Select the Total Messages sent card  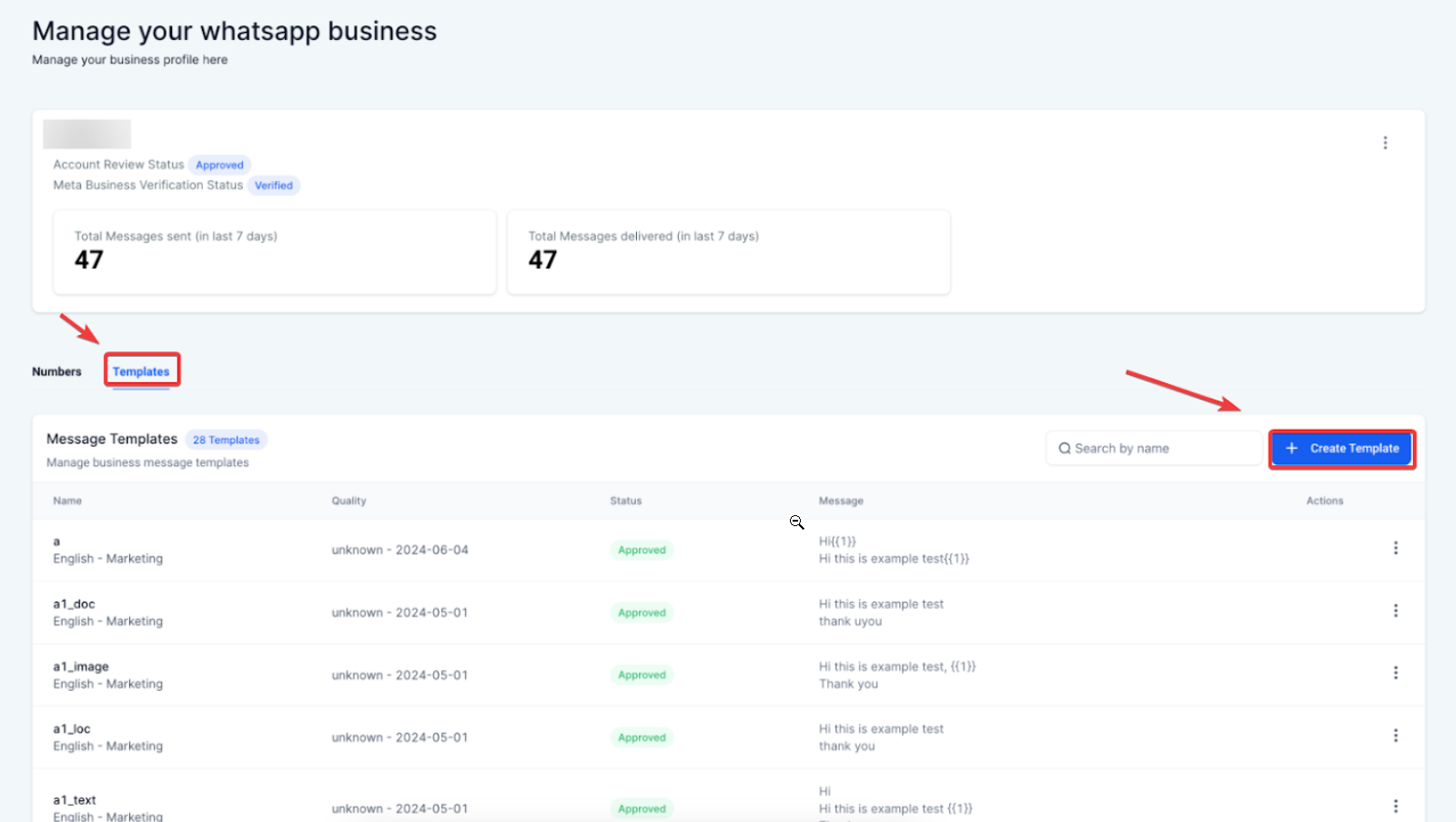(275, 252)
